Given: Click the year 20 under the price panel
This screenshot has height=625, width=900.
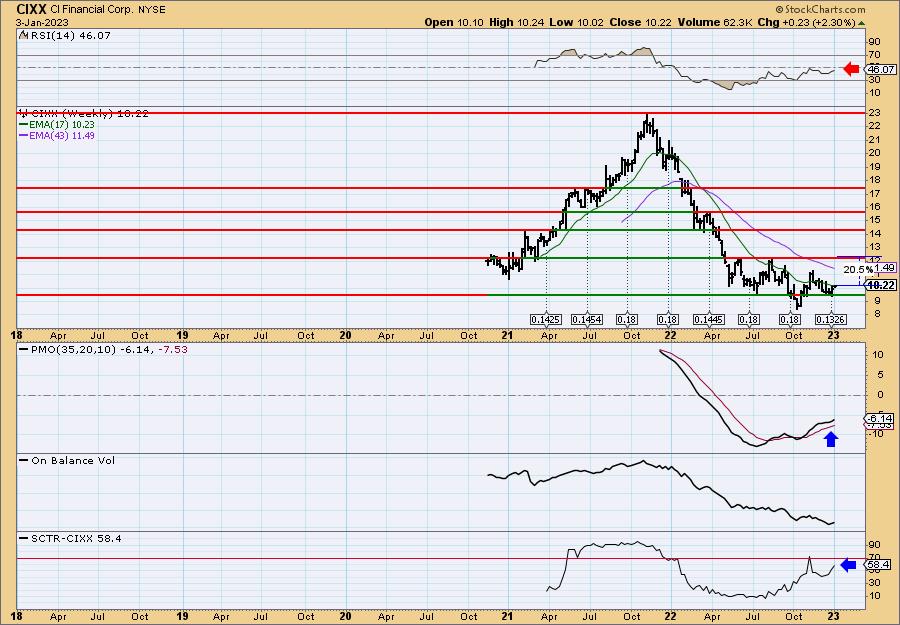Looking at the screenshot, I should coord(346,336).
